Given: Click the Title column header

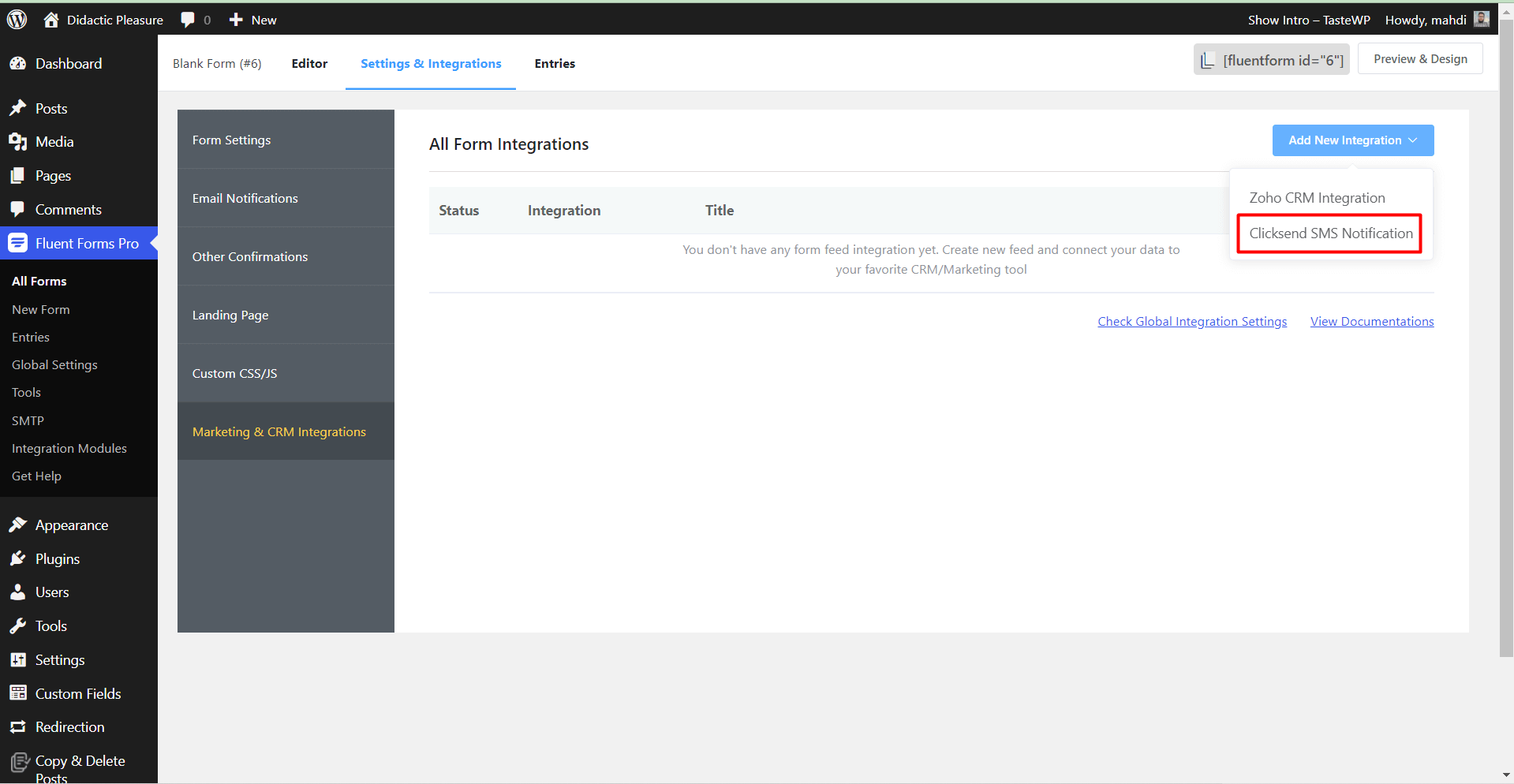Looking at the screenshot, I should click(720, 211).
